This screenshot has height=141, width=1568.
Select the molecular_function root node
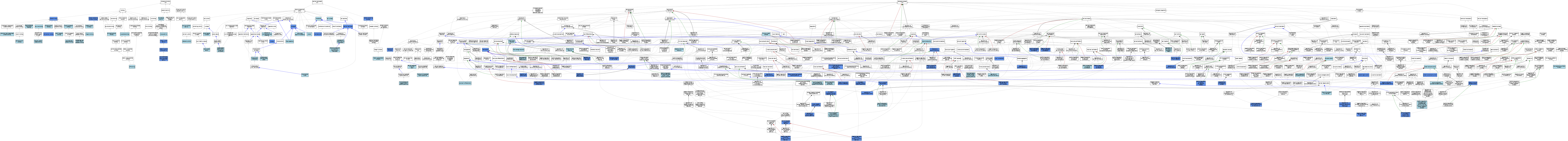[166, 2]
